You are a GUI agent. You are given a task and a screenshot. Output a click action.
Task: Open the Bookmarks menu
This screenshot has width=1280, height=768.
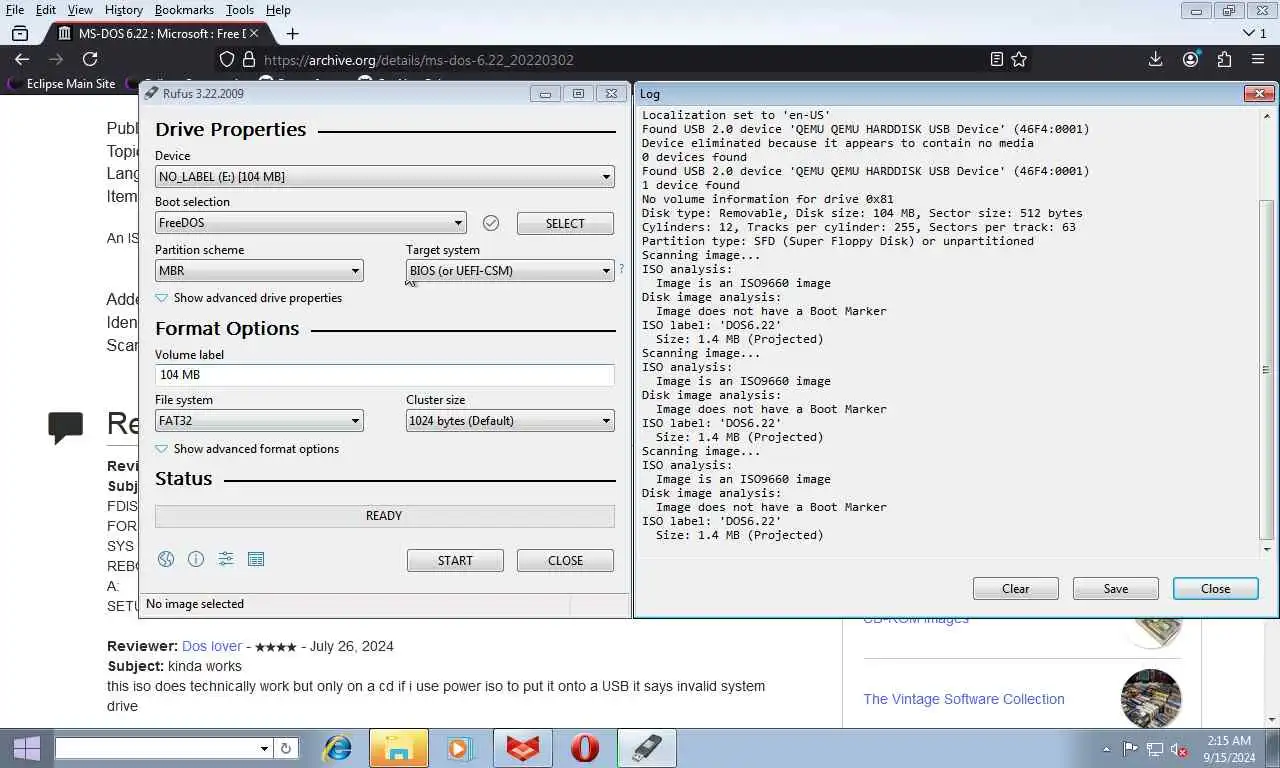184,10
